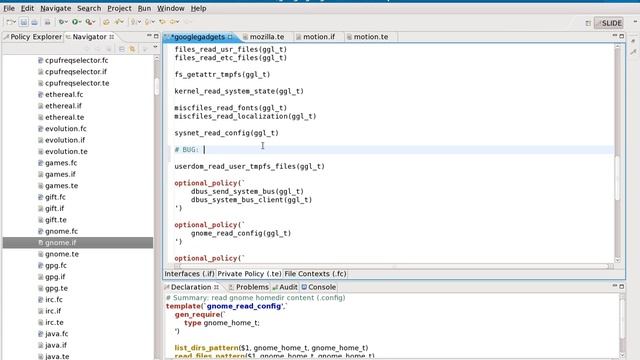This screenshot has width=640, height=360.
Task: Open the Console view tab
Action: [318, 287]
